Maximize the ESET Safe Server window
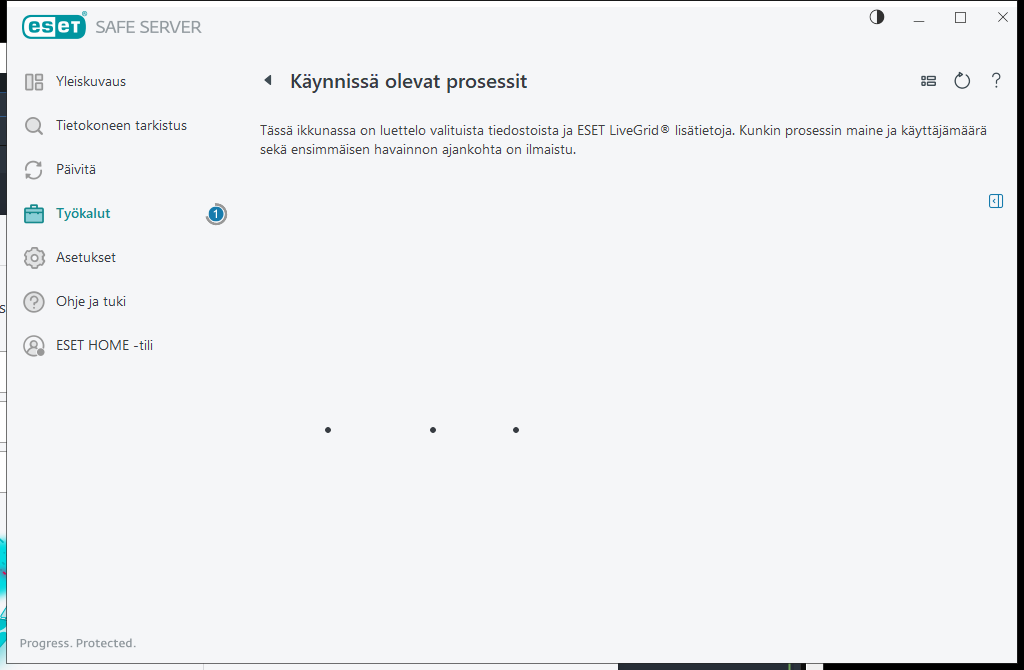Viewport: 1024px width, 670px height. [x=960, y=18]
